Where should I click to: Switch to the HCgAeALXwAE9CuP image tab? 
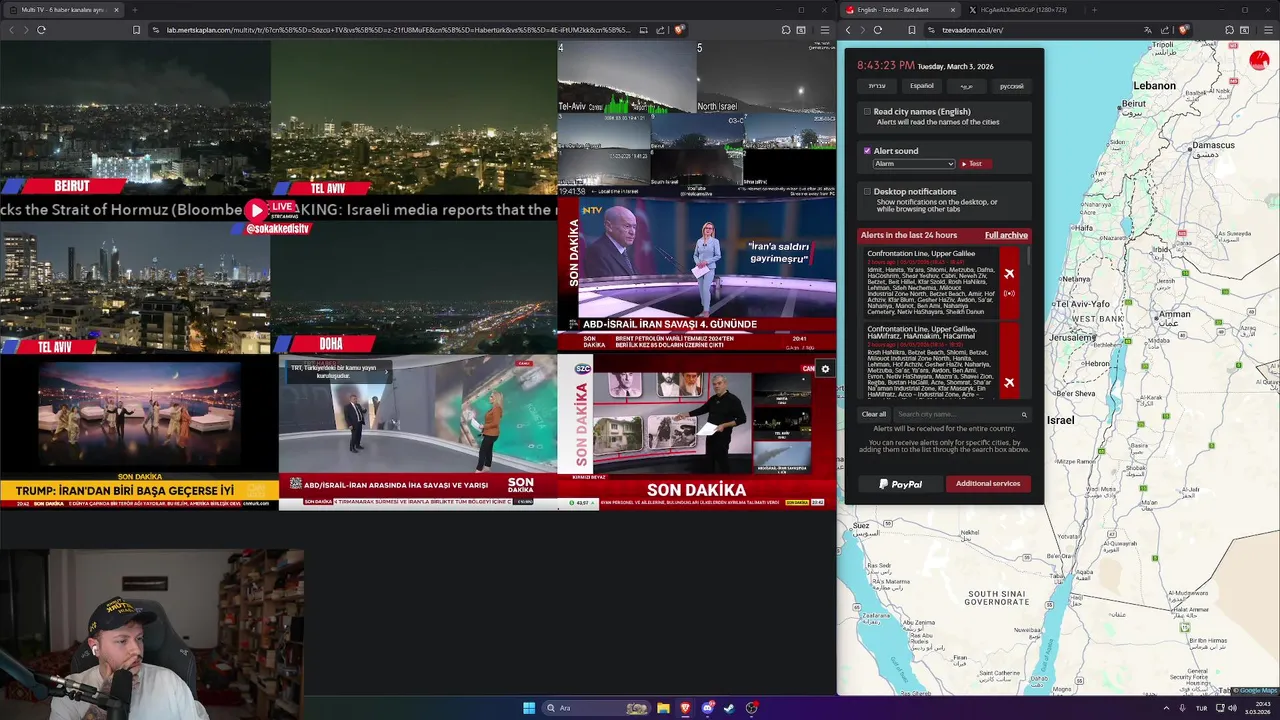tap(1024, 10)
